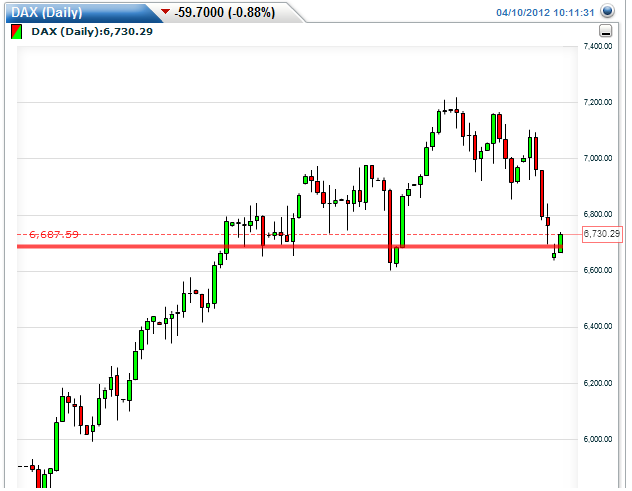Click the 6,800.00 price axis label
The height and width of the screenshot is (491, 632).
(598, 214)
